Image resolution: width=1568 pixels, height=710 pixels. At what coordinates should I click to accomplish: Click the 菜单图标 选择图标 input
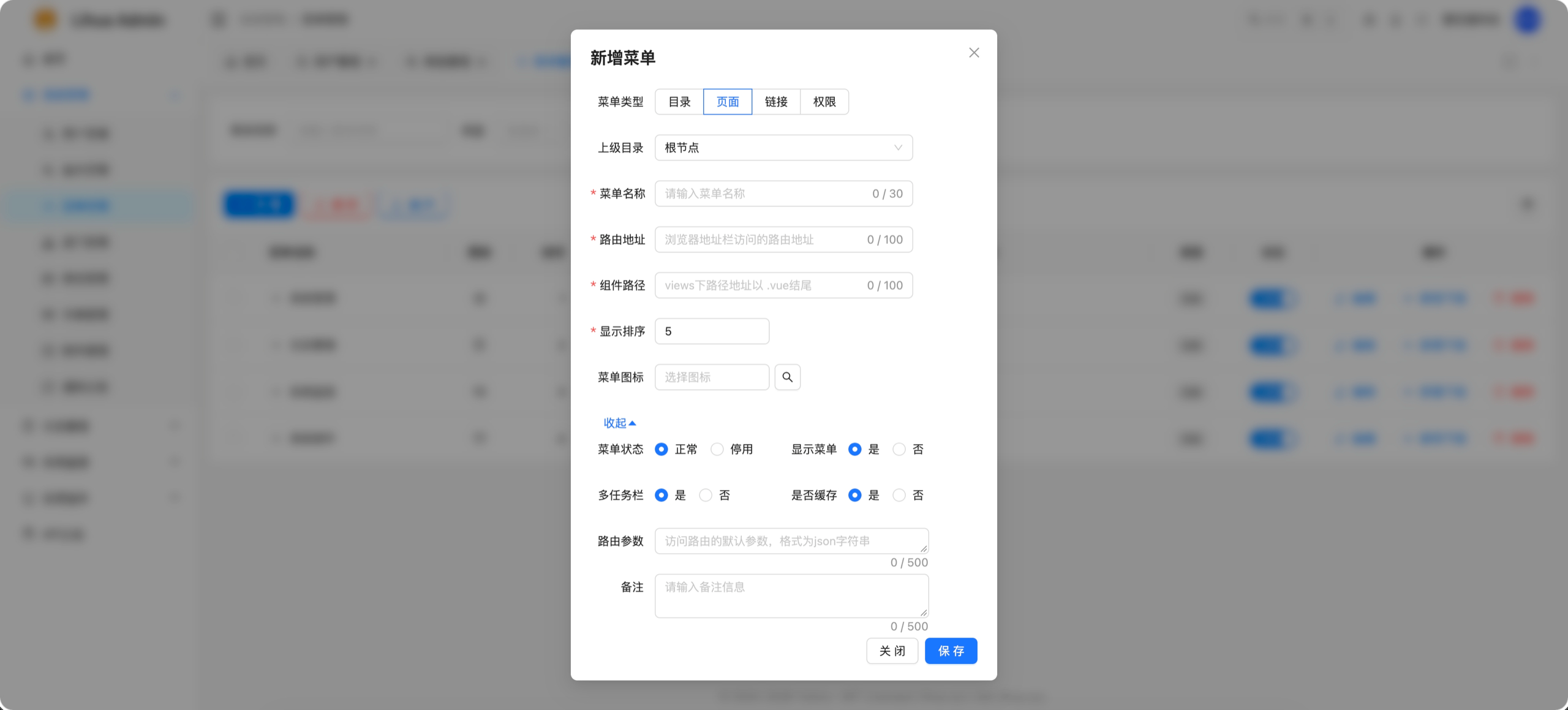(x=712, y=377)
